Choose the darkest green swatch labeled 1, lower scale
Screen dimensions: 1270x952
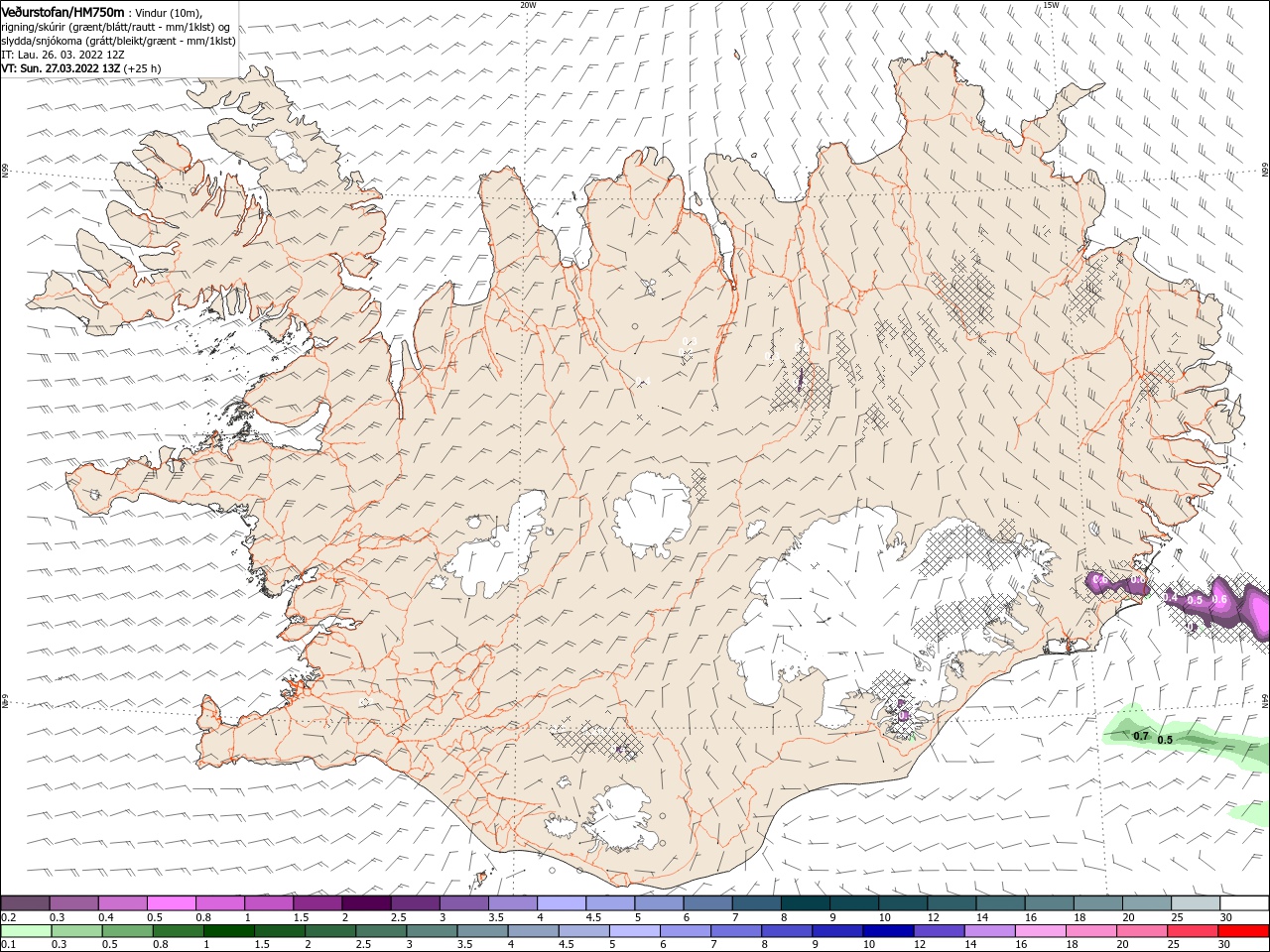(x=228, y=931)
